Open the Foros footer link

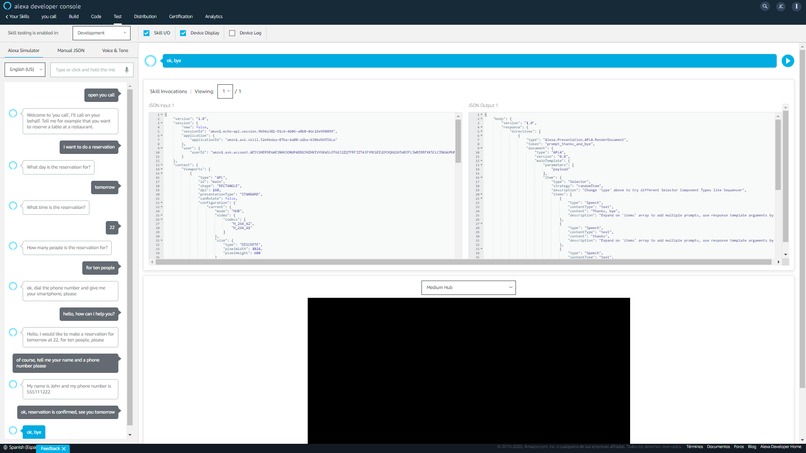pyautogui.click(x=739, y=447)
